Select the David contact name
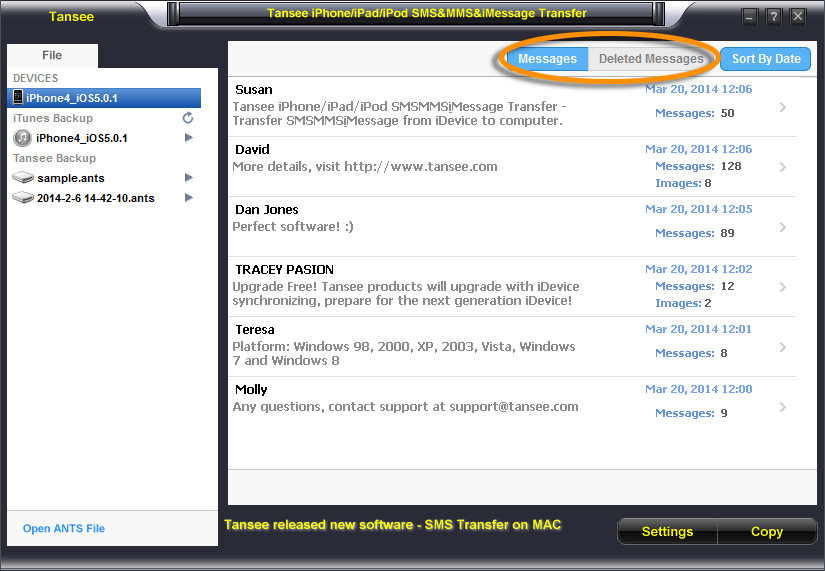Screen dimensions: 825x571 (x=252, y=149)
